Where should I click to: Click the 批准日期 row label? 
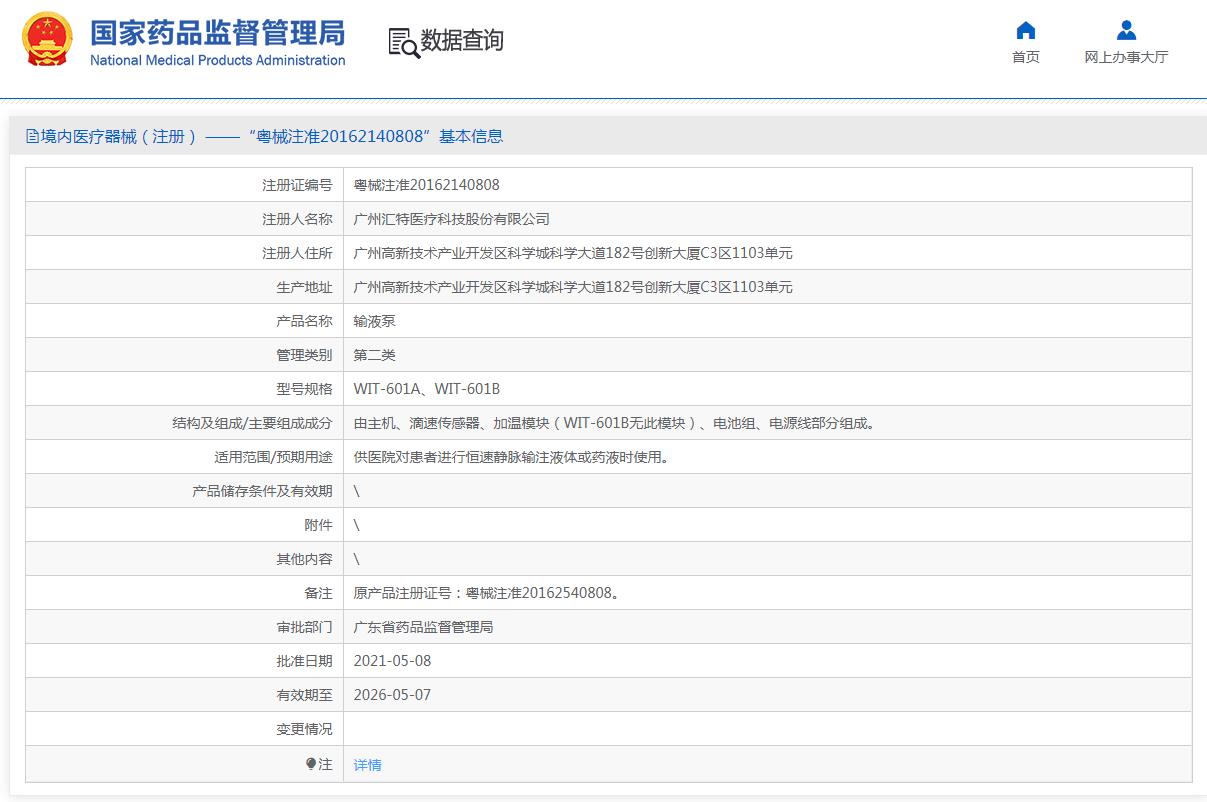pos(304,661)
